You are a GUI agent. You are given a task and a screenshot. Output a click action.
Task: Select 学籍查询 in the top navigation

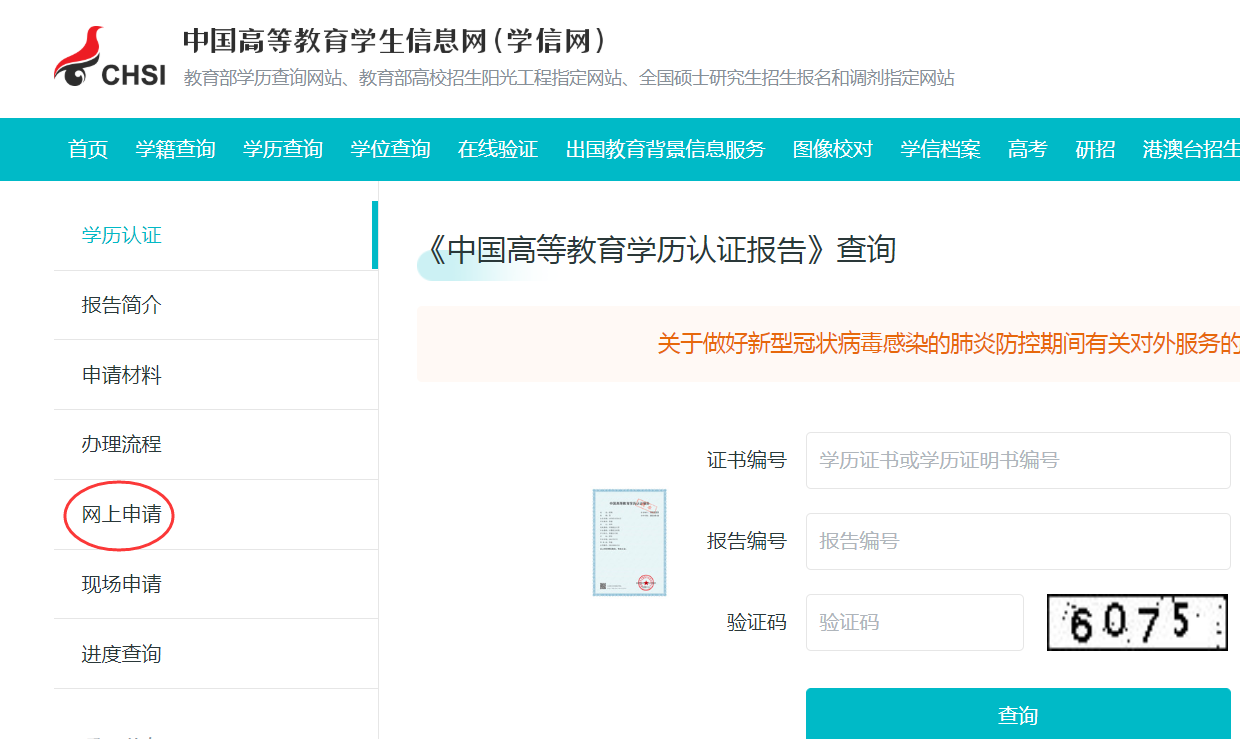coord(175,148)
